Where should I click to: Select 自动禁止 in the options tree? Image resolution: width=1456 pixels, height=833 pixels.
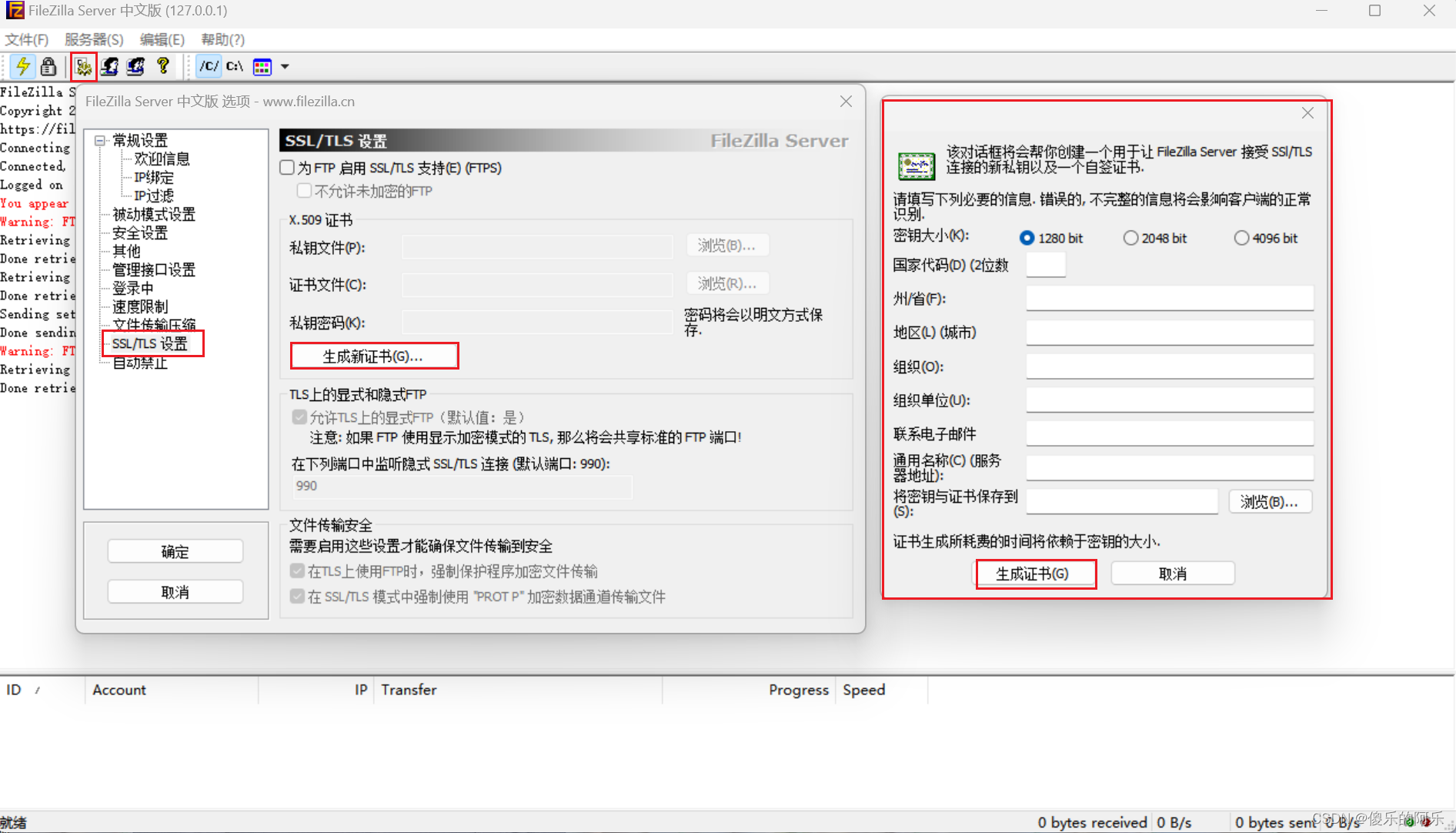[140, 363]
